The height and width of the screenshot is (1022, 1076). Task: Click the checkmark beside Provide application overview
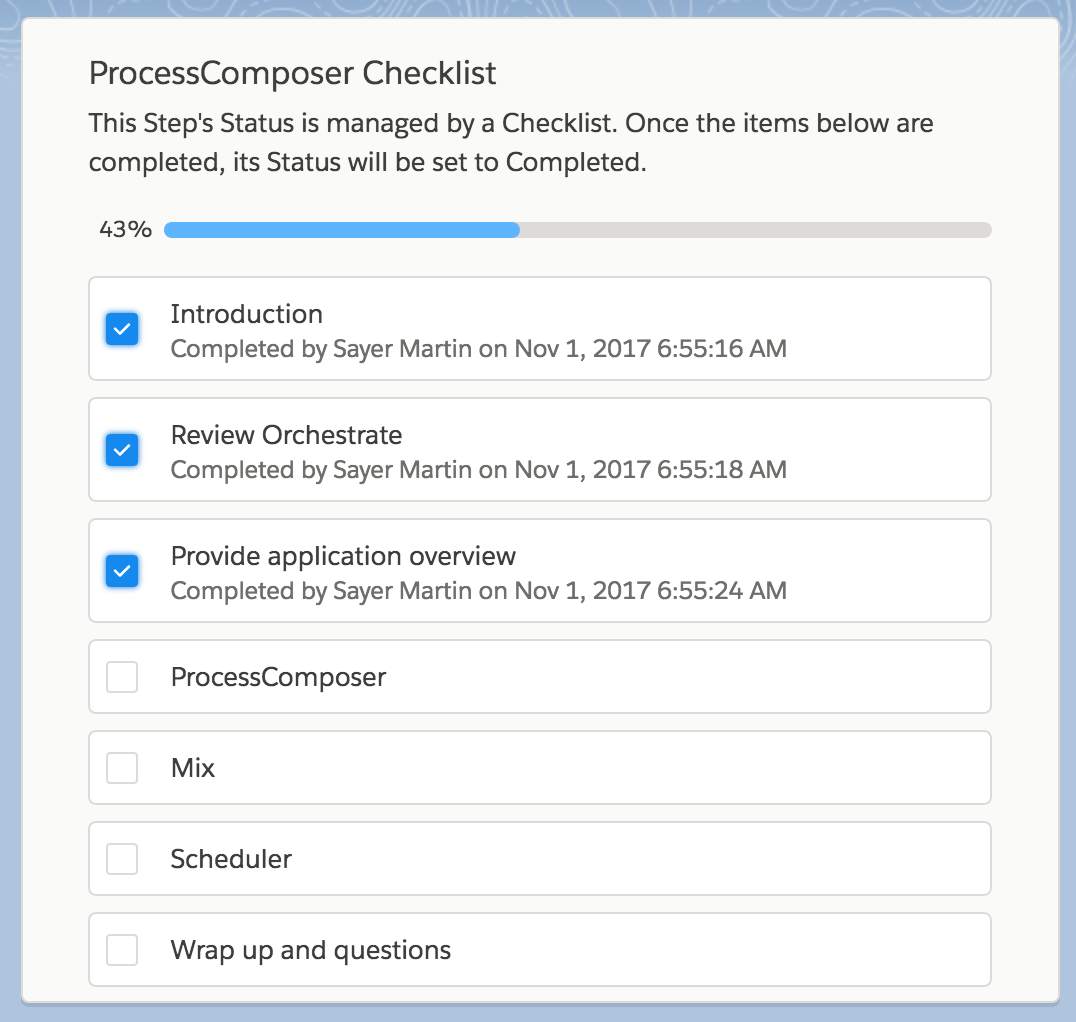(x=121, y=571)
